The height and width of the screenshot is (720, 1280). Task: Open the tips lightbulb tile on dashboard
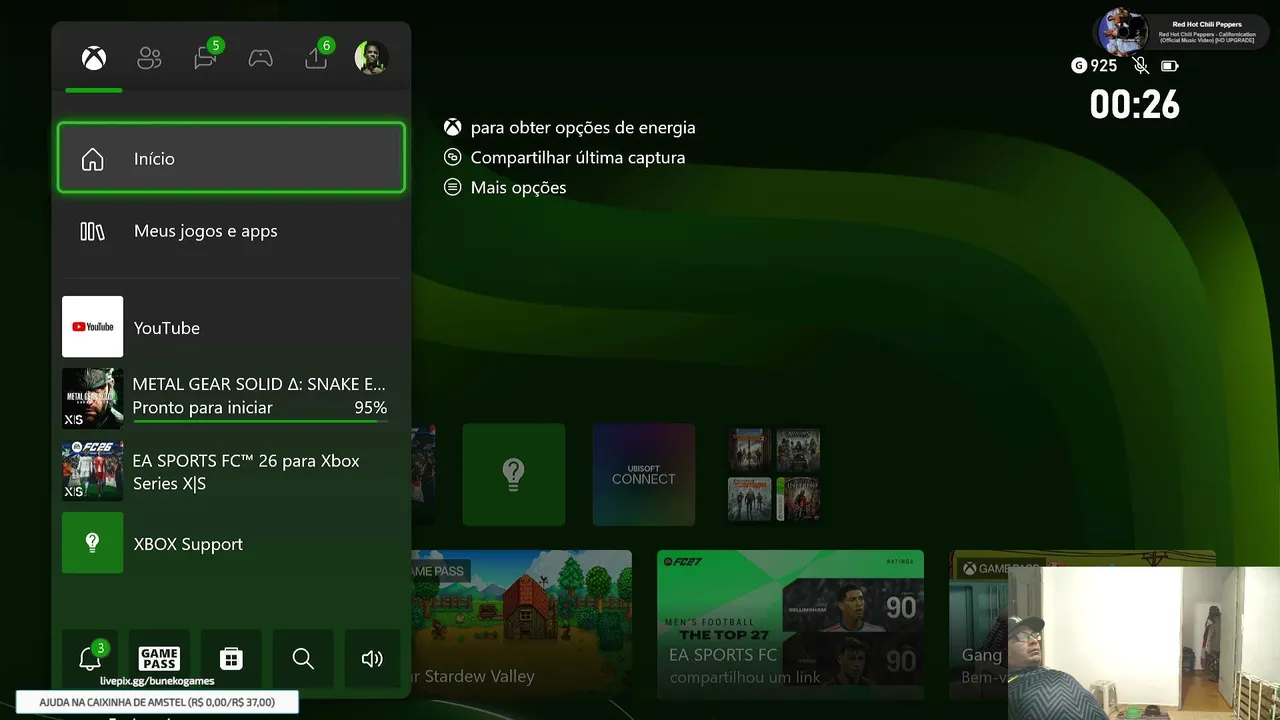pyautogui.click(x=514, y=474)
